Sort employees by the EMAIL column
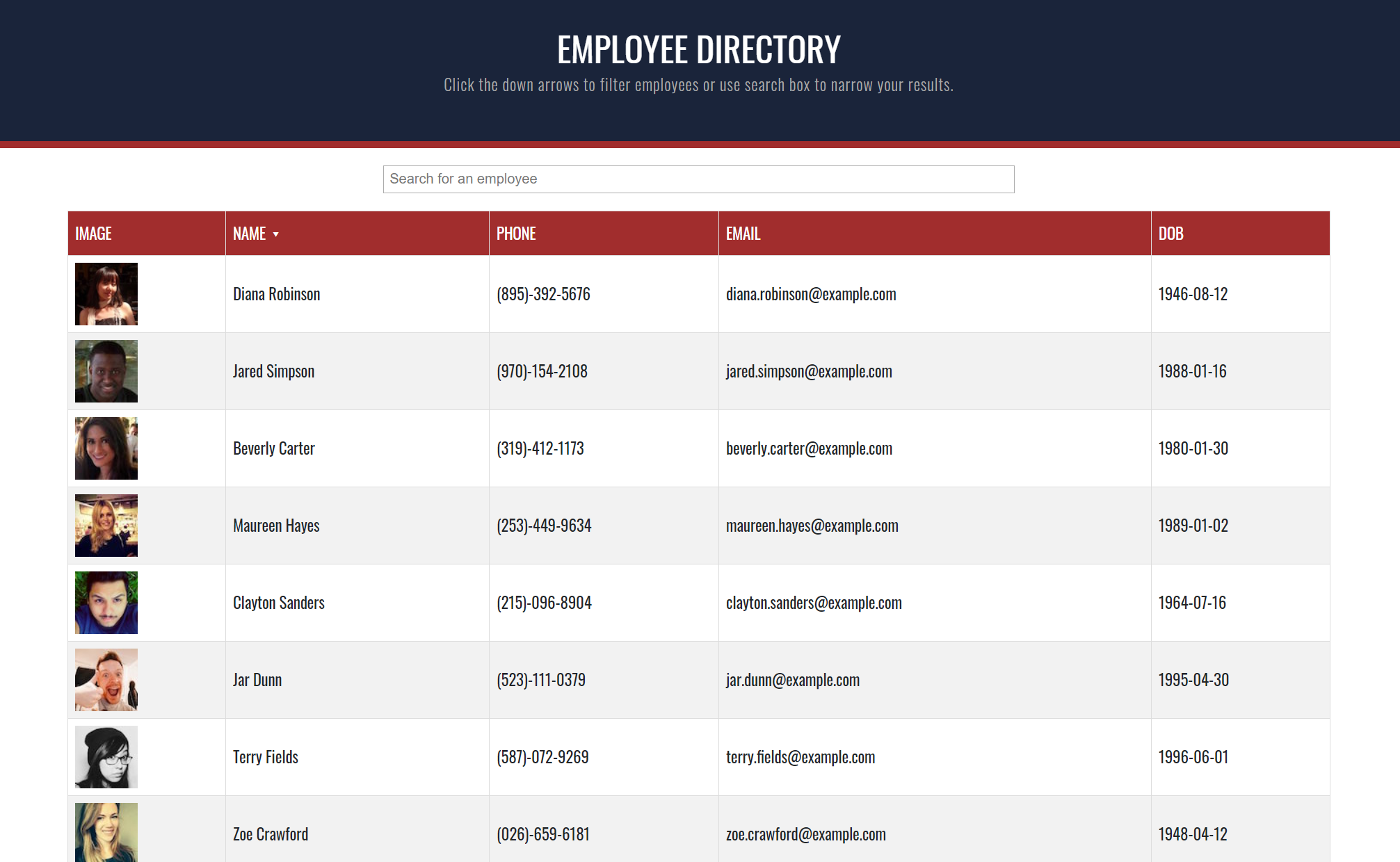The width and height of the screenshot is (1400, 862). (742, 234)
